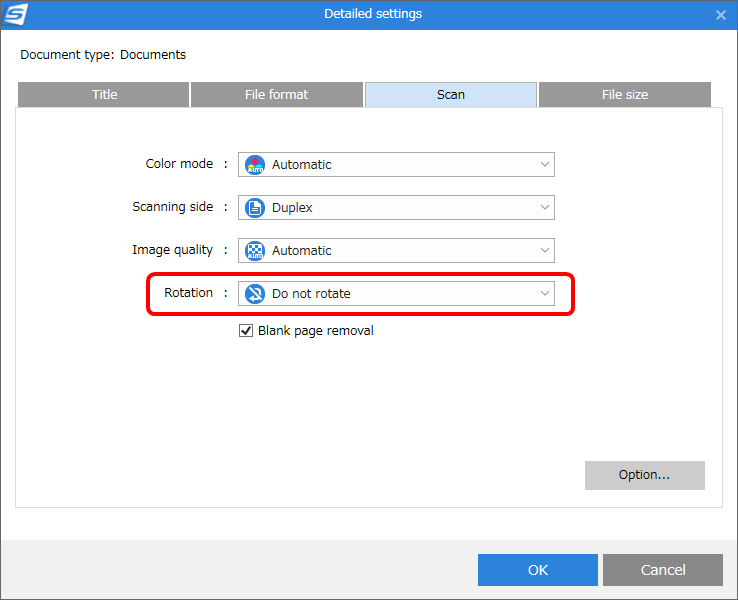Open the Scanning side dropdown
The image size is (738, 600).
point(396,208)
